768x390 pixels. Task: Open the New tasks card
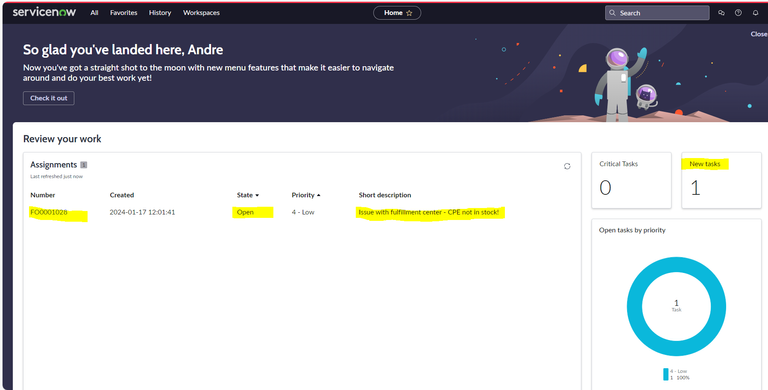click(721, 180)
